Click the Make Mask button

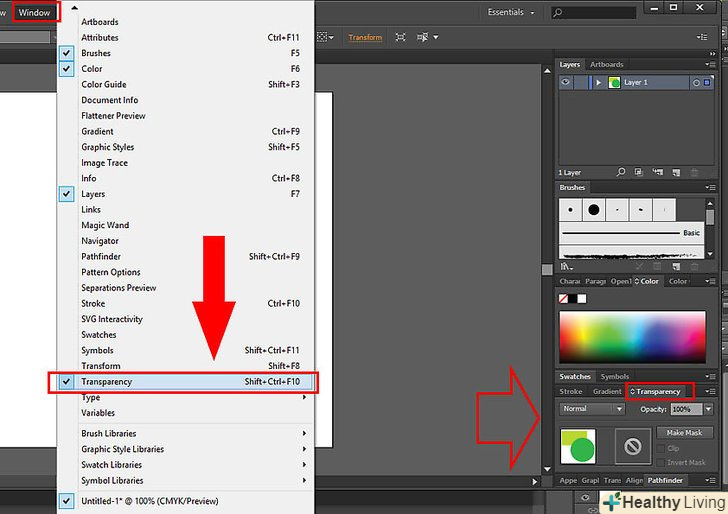pos(684,433)
